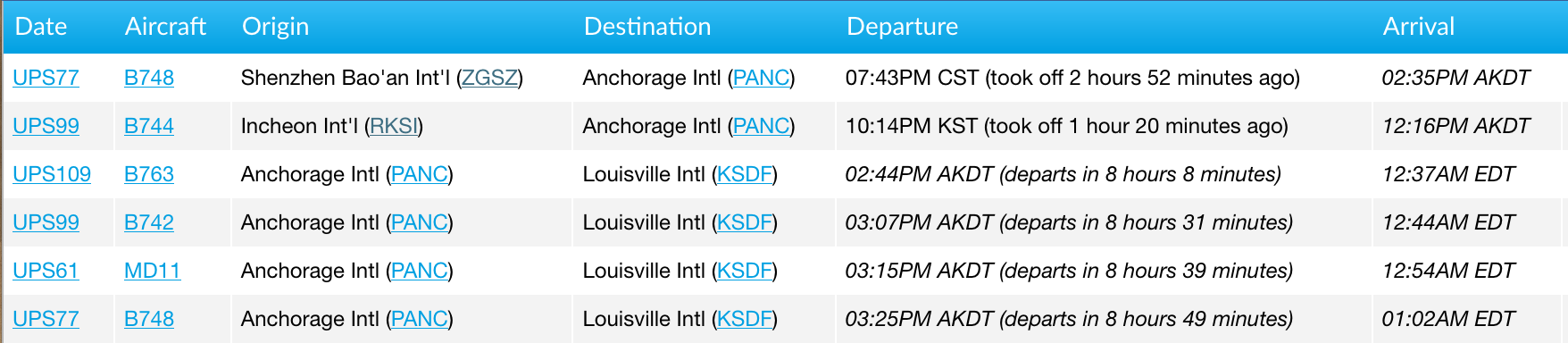Image resolution: width=1568 pixels, height=343 pixels.
Task: Open PANC destination link in Shenzhen row
Action: 761,78
